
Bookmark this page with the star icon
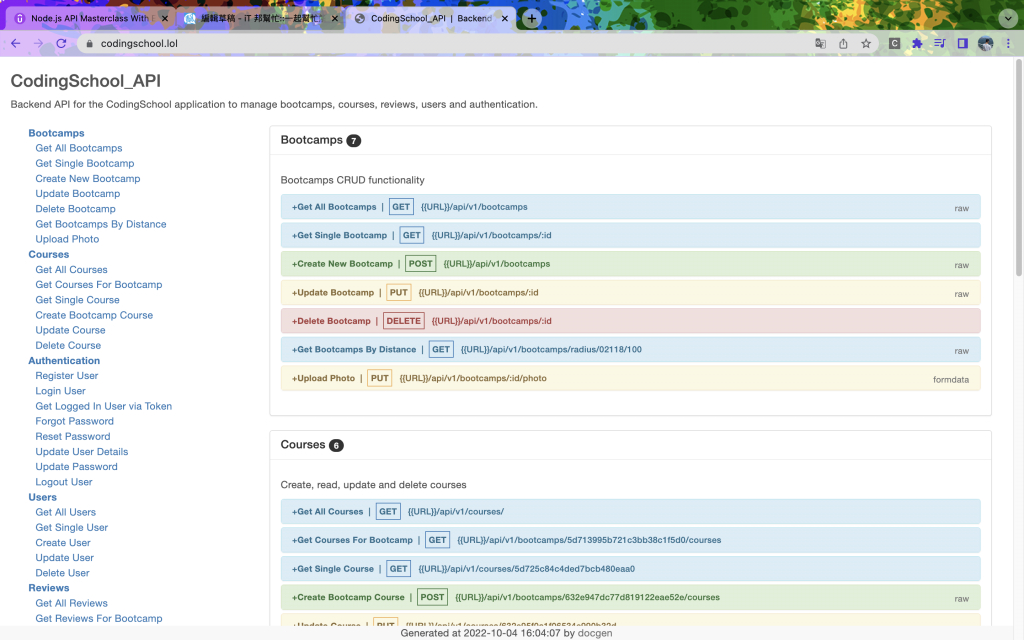[x=866, y=44]
